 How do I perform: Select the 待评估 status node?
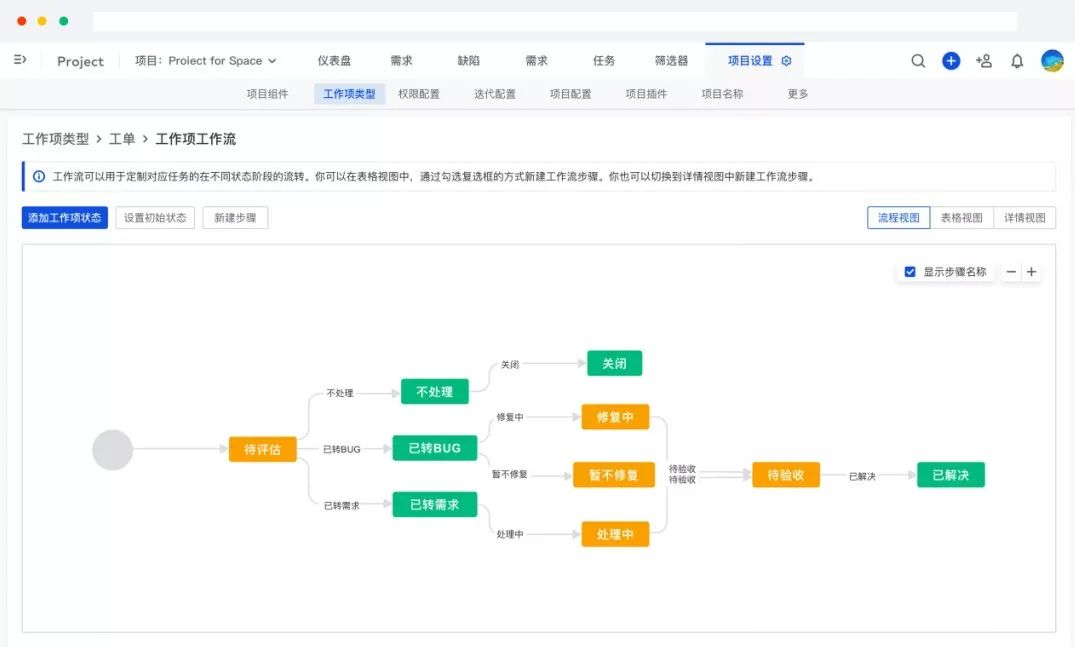click(263, 450)
